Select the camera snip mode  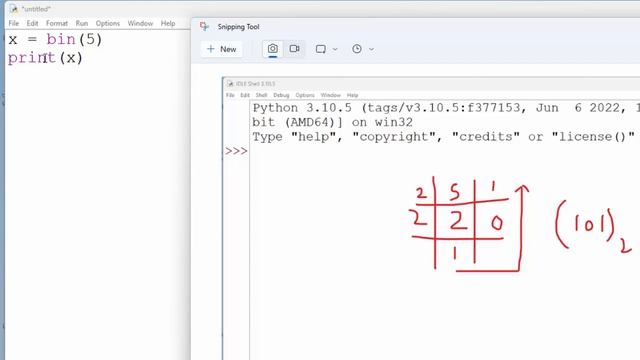click(x=273, y=49)
